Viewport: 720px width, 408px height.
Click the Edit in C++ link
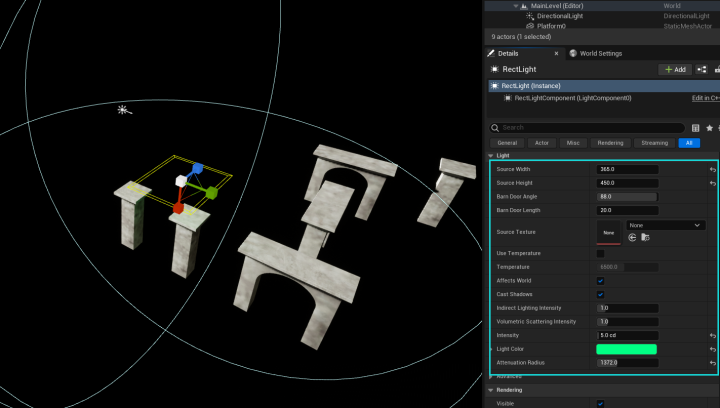705,98
